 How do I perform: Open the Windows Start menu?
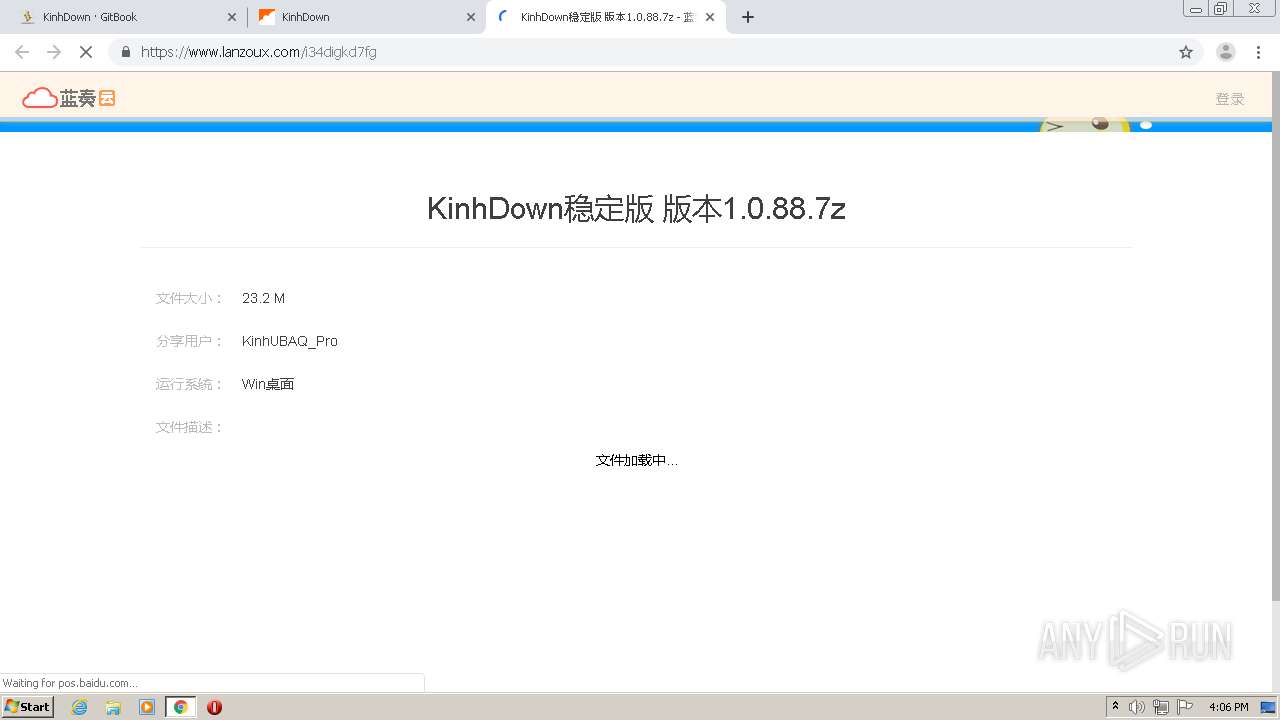pyautogui.click(x=27, y=707)
